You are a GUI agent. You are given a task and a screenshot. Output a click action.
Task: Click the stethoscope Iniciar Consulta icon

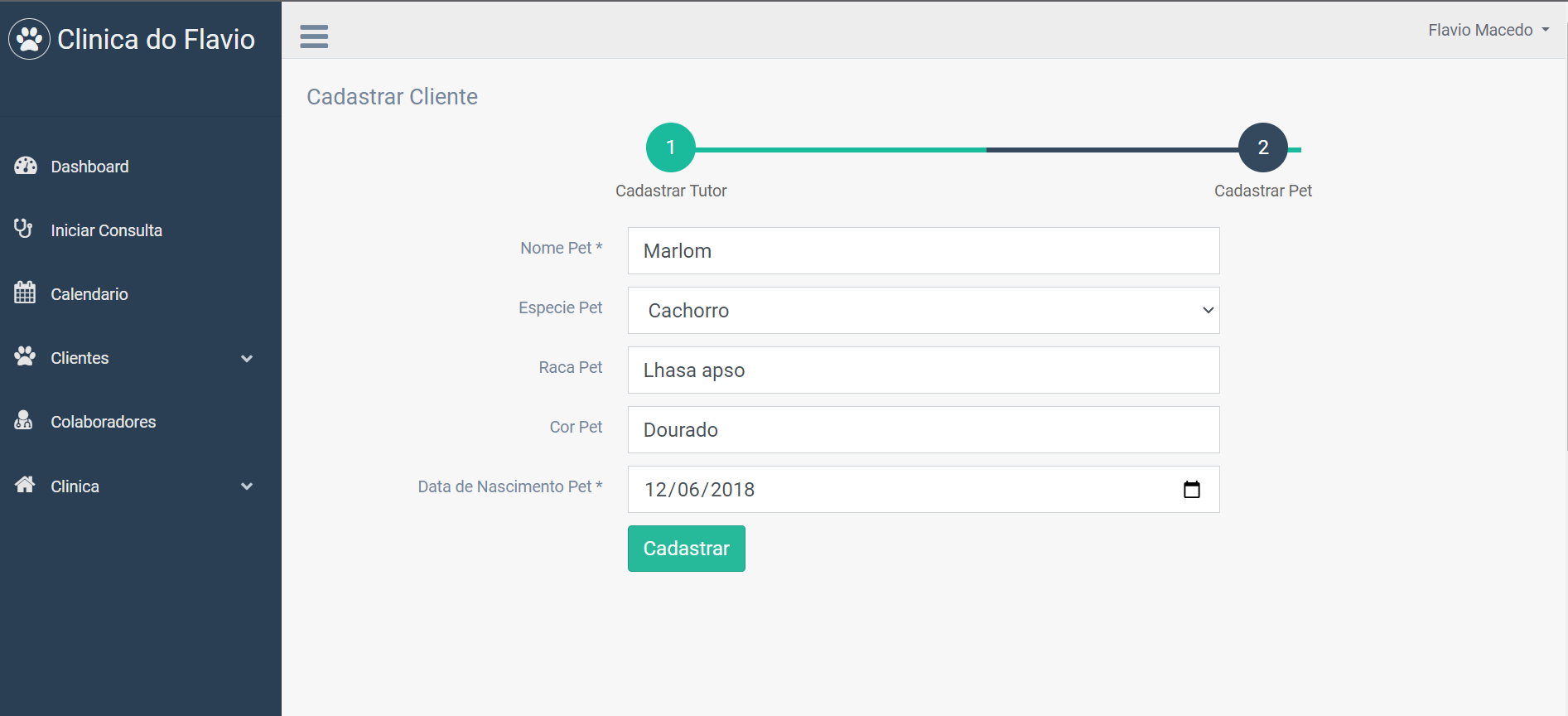click(23, 229)
